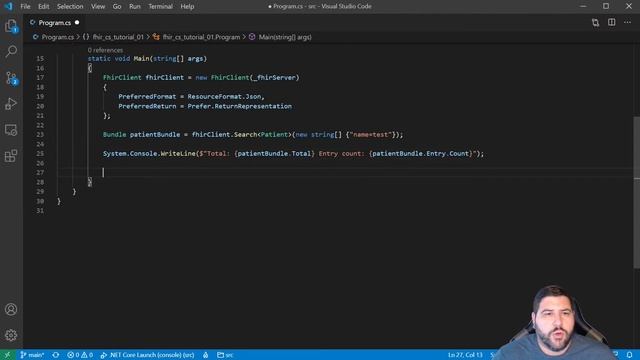Synchronize changes with the sync icon
The image size is (640, 360).
[x=56, y=355]
